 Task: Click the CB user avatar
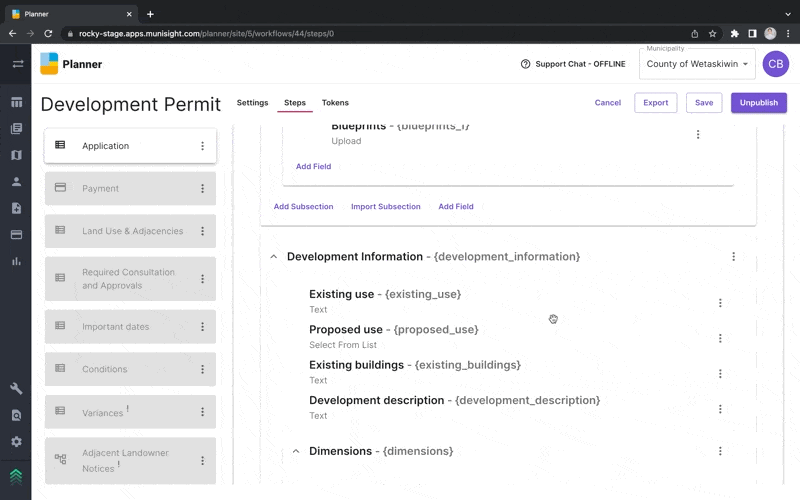tap(775, 64)
